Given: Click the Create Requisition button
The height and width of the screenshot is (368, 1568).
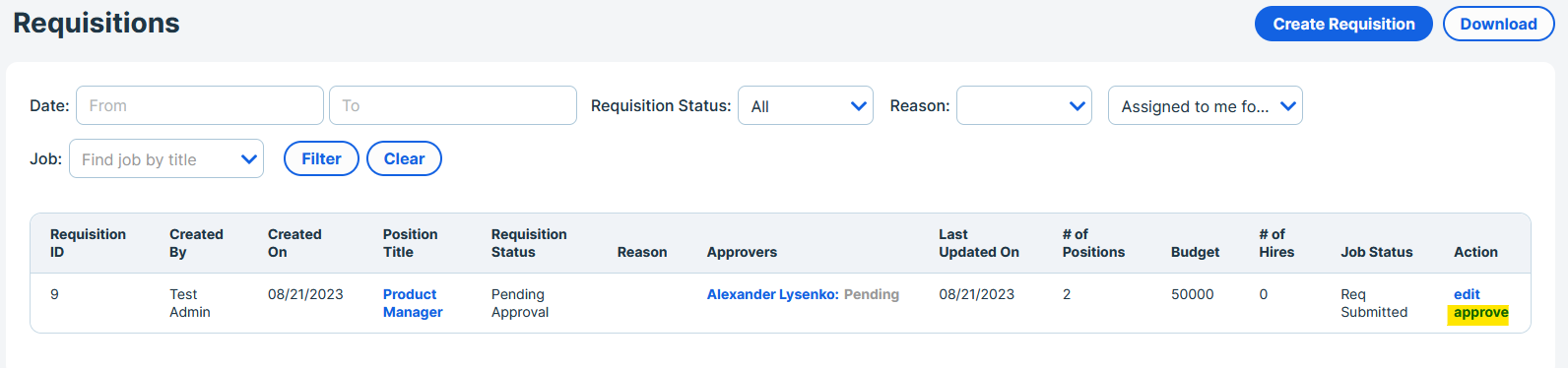Looking at the screenshot, I should (x=1343, y=25).
